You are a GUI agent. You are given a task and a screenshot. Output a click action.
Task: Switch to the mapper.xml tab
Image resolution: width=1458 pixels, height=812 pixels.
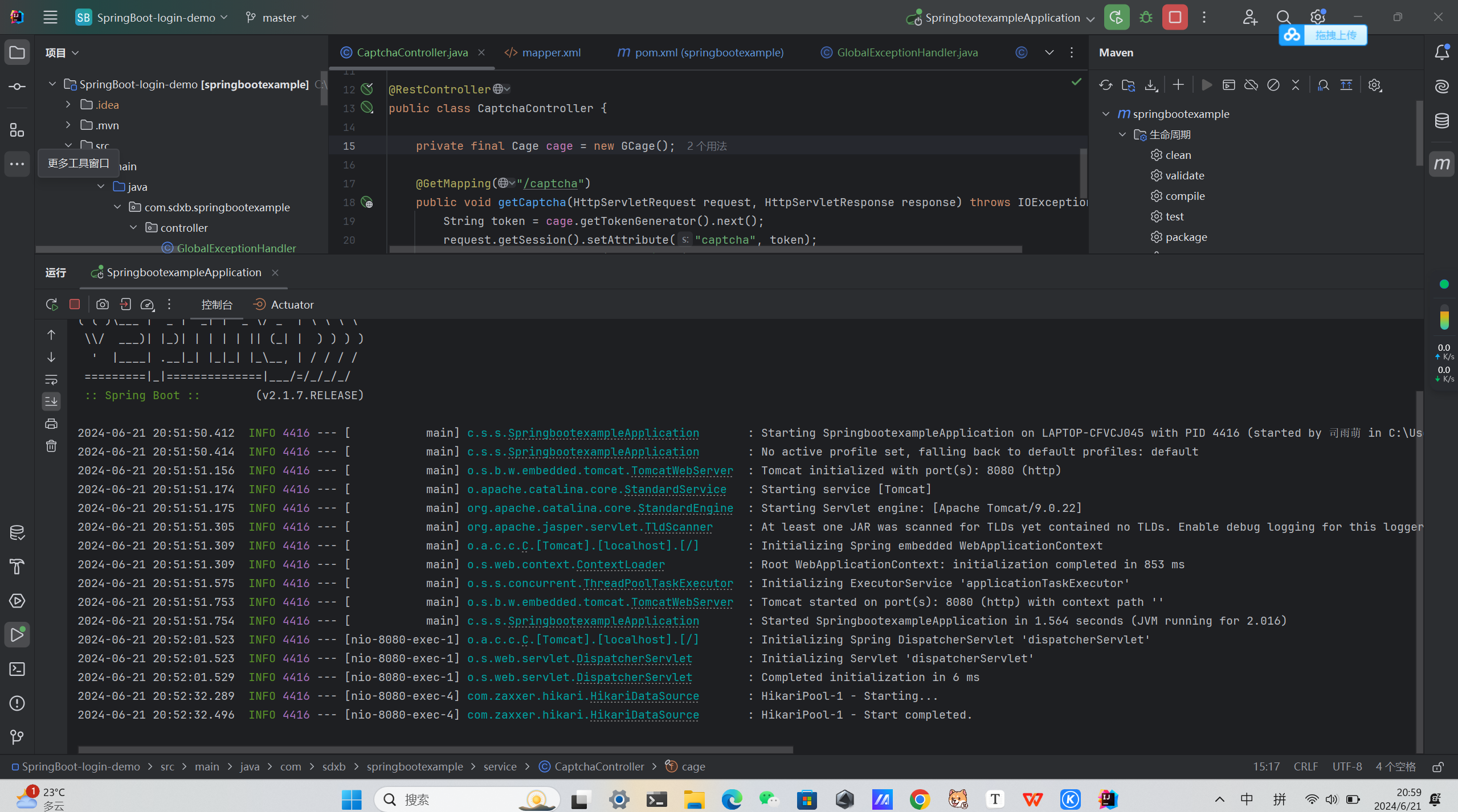[x=550, y=52]
